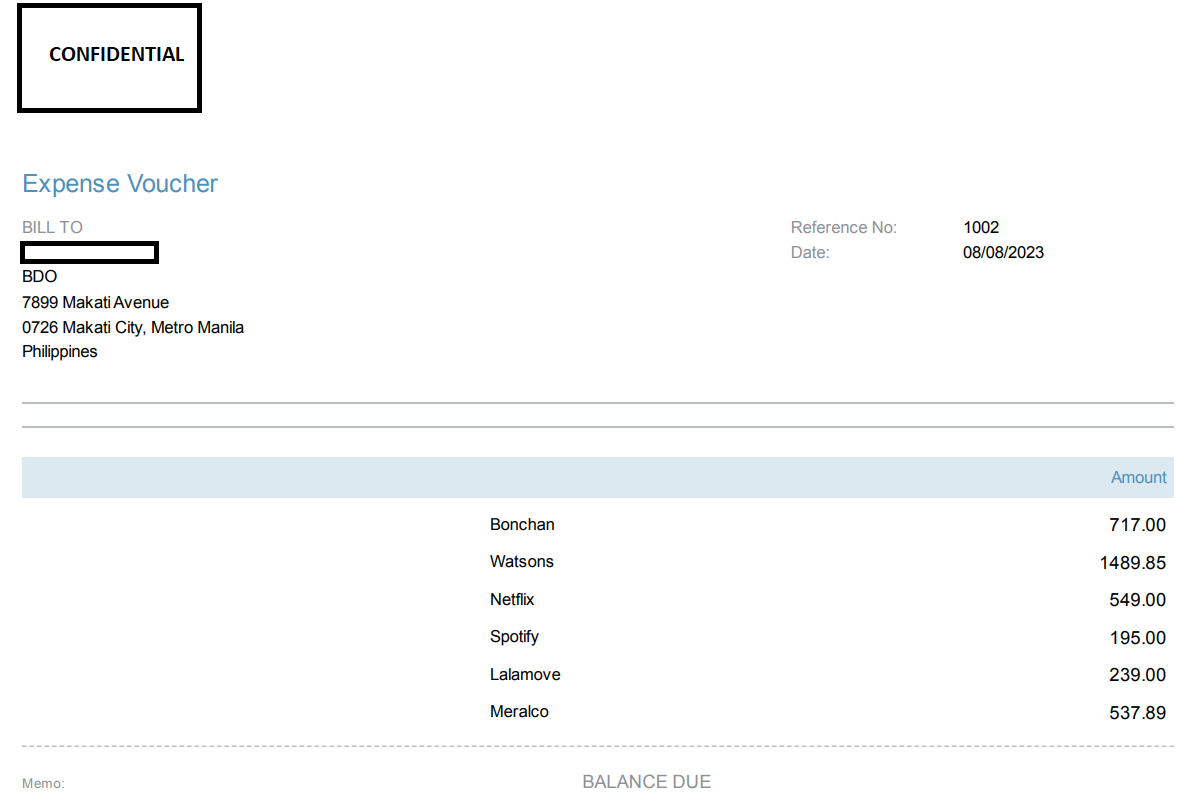The height and width of the screenshot is (803, 1202).
Task: Select the Meralco expense name
Action: pyautogui.click(x=519, y=712)
